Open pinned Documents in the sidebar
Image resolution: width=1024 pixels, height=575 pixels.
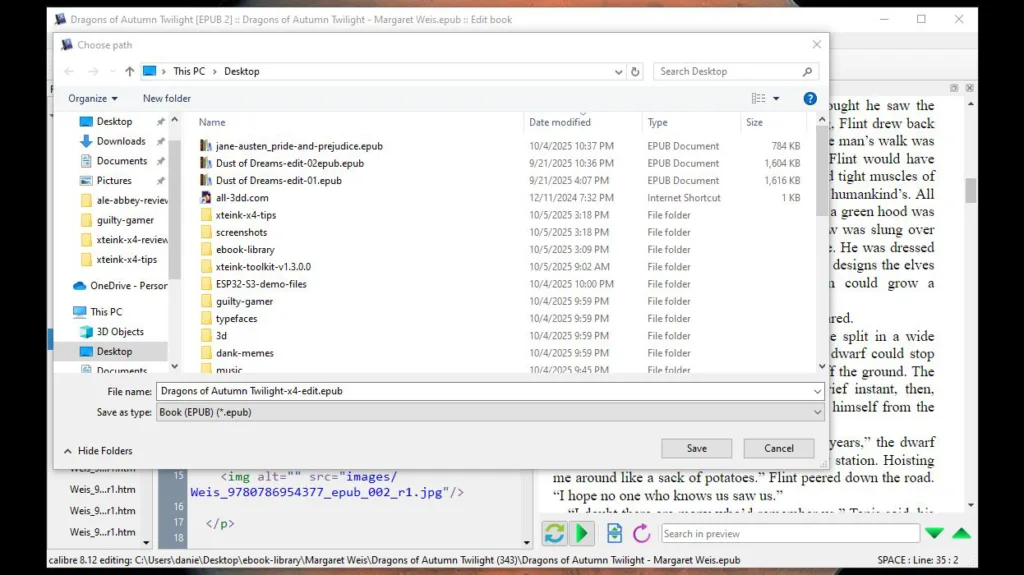(x=121, y=161)
